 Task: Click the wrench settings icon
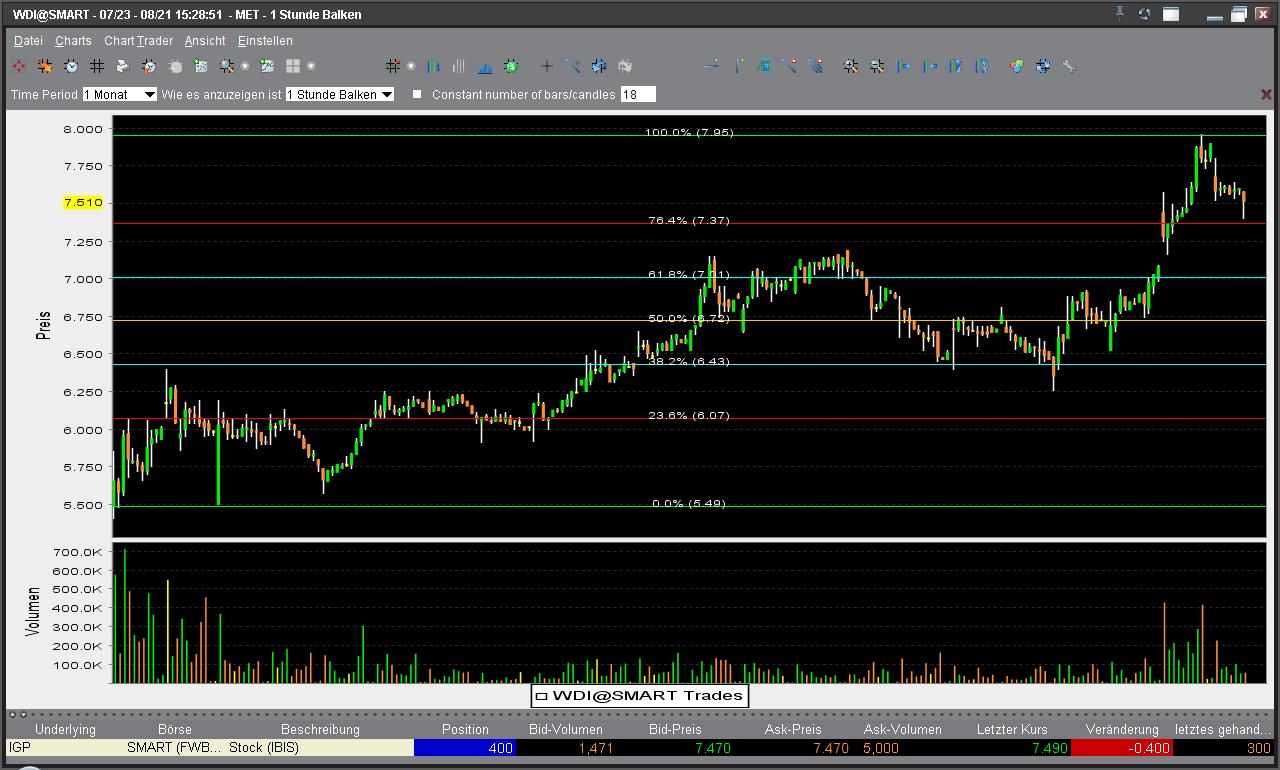tap(1069, 66)
